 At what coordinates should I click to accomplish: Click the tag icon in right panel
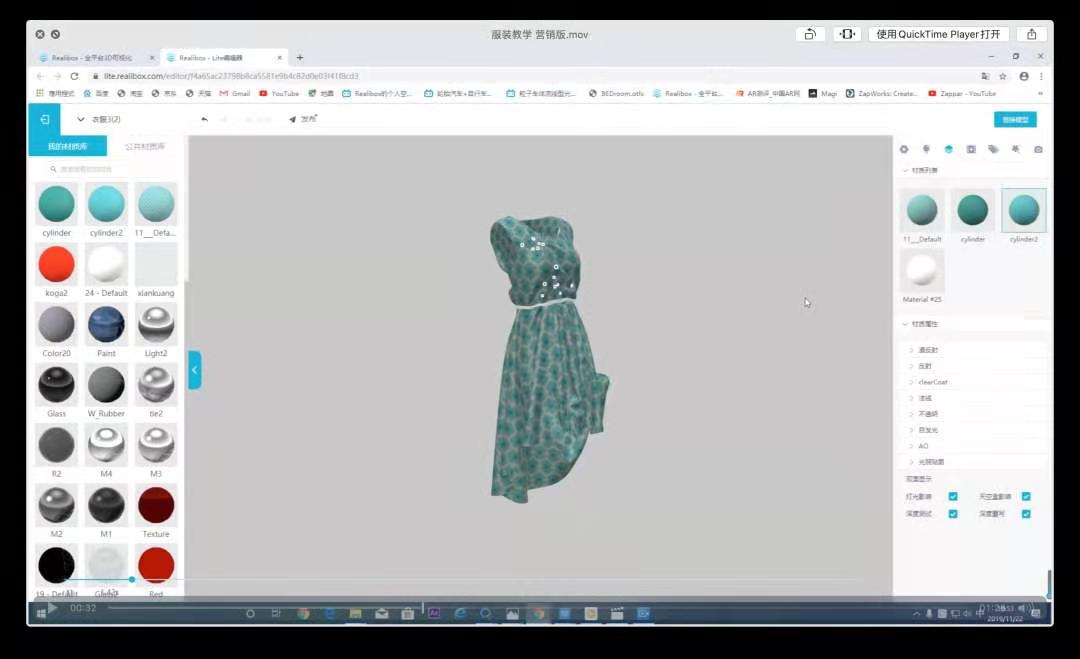tap(993, 149)
